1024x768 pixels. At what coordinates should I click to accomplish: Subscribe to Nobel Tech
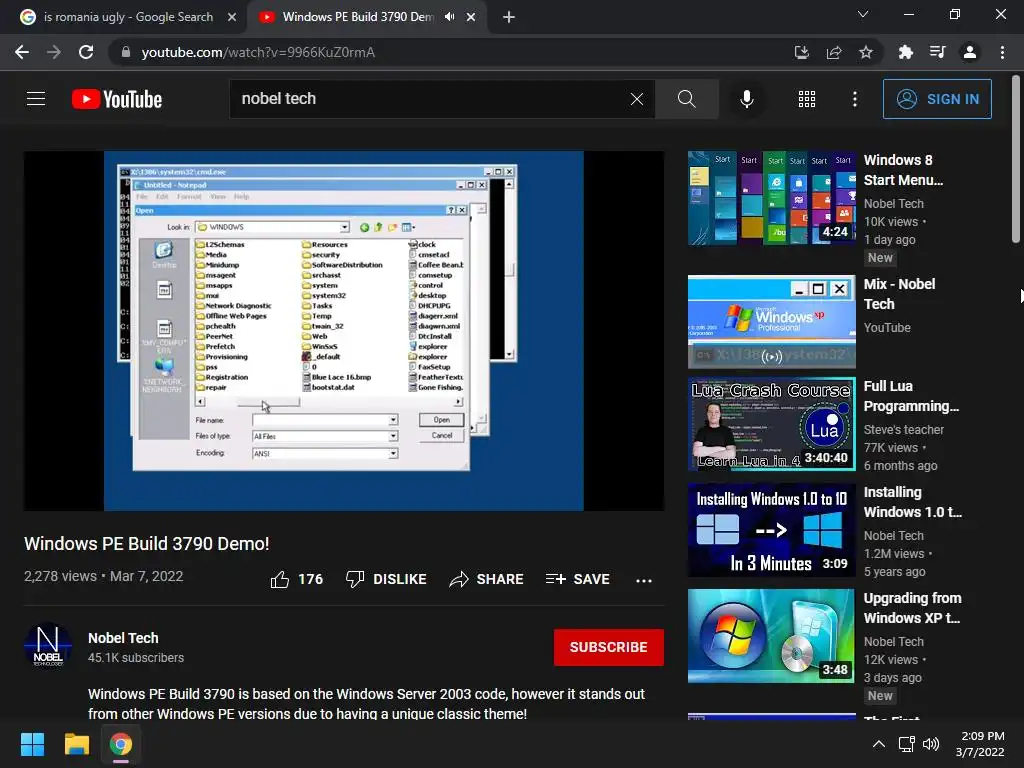click(x=609, y=647)
